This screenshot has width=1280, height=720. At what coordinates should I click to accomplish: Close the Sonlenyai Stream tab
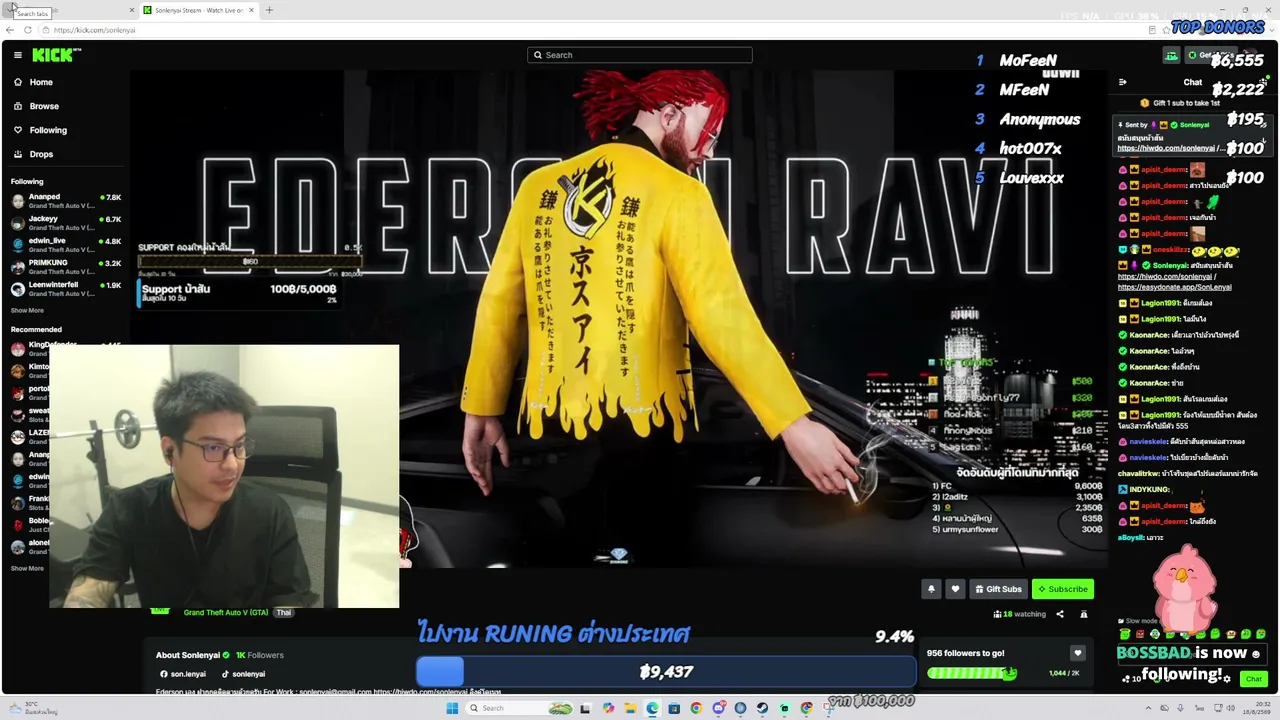point(251,10)
